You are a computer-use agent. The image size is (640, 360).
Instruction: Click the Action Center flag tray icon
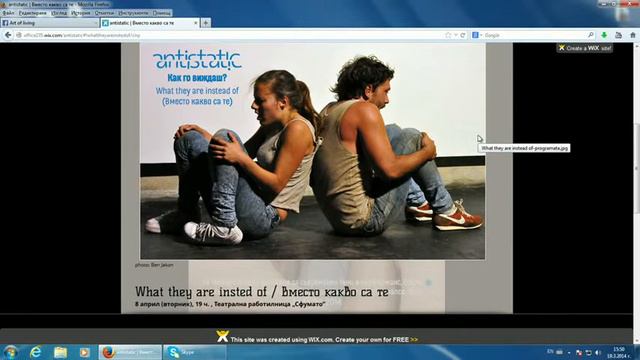[579, 352]
